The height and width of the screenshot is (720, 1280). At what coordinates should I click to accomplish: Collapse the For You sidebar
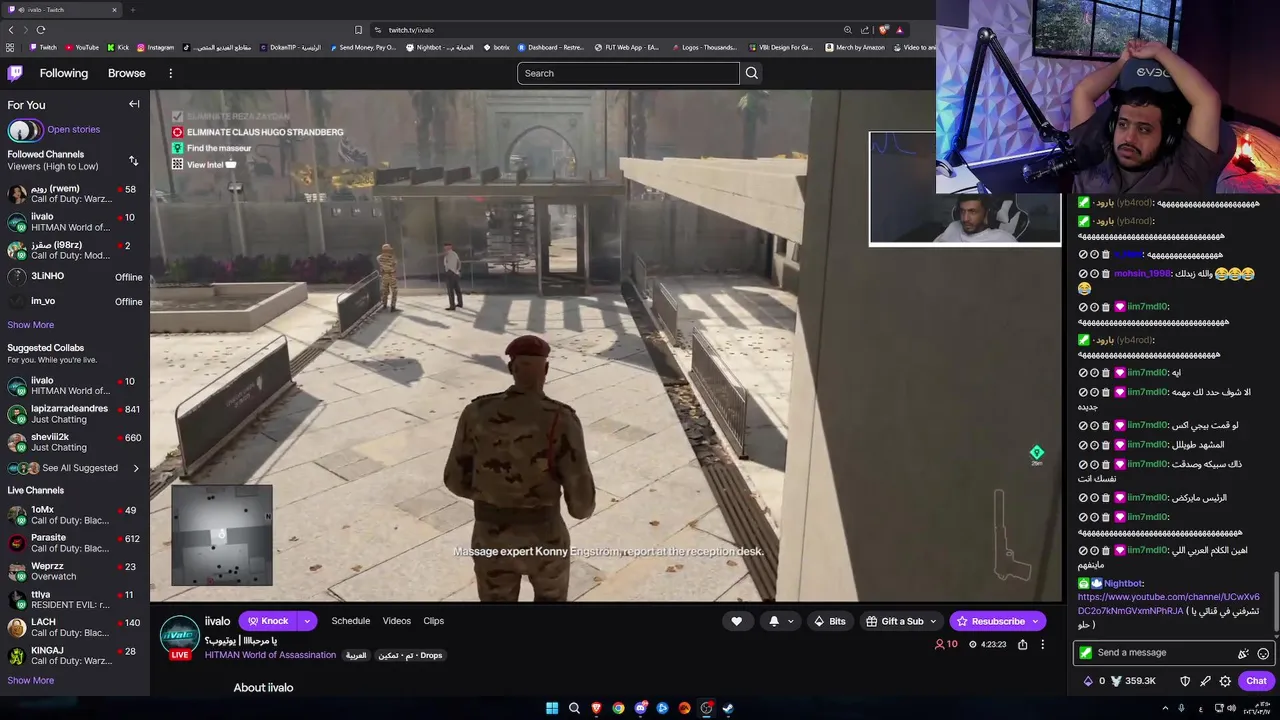click(134, 104)
